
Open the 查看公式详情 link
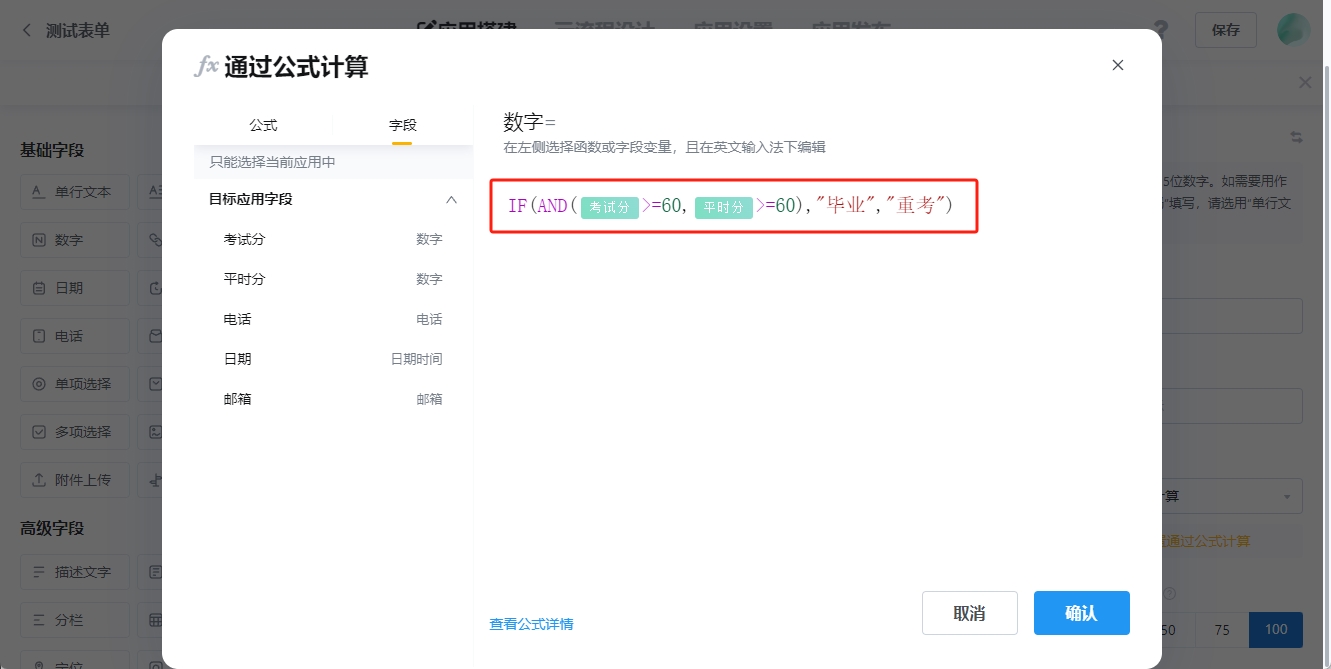(x=531, y=624)
